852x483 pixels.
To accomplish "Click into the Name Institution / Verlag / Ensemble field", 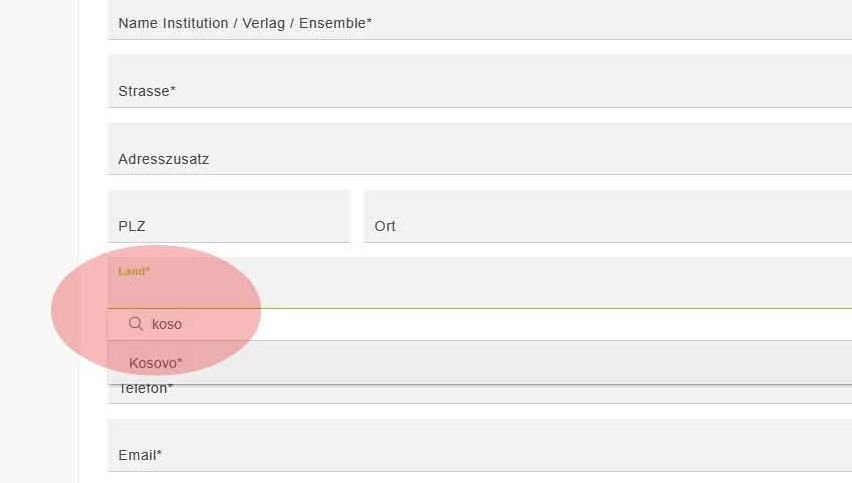I will 480,20.
